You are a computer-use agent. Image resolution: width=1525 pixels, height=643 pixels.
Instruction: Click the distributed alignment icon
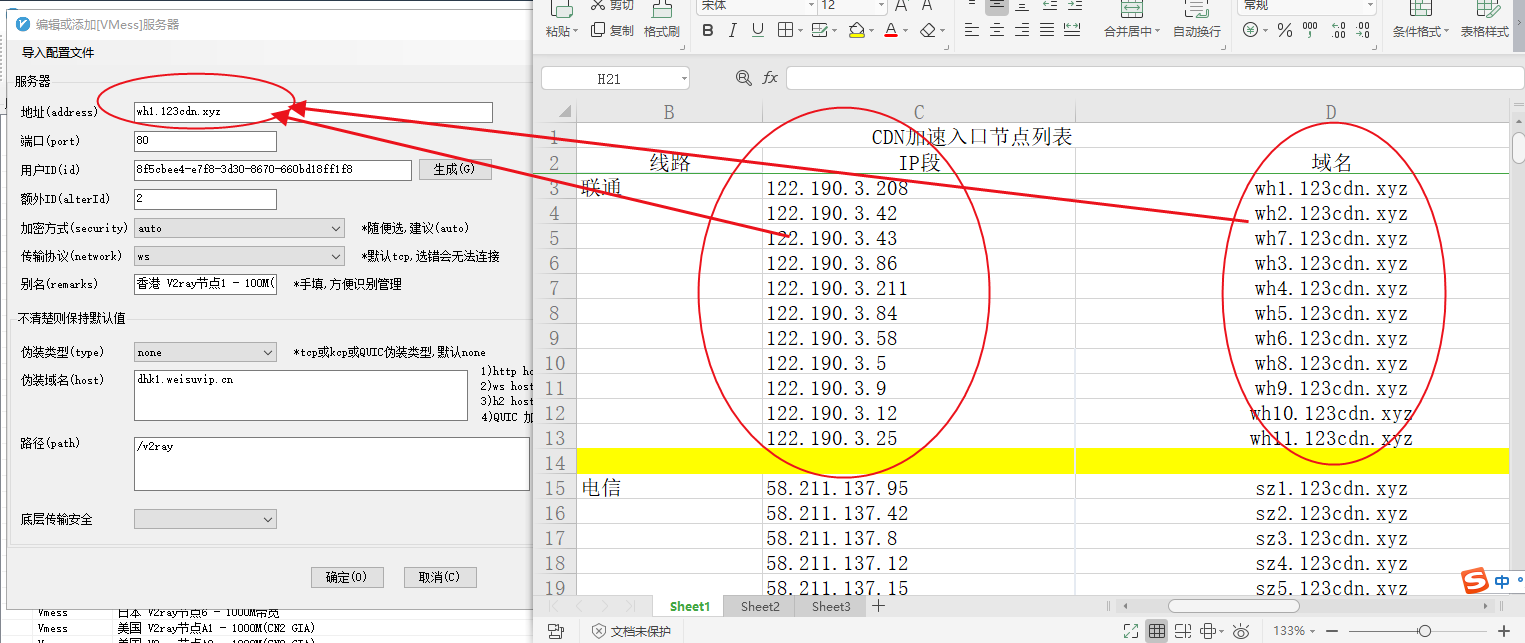(1074, 30)
